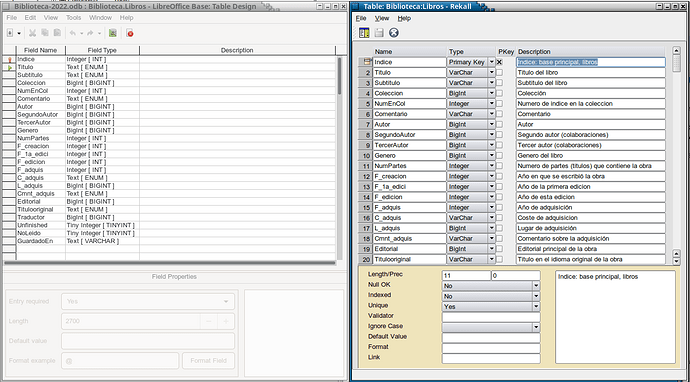The image size is (690, 382).
Task: Check the PKey checkbox for Comentario
Action: click(499, 114)
